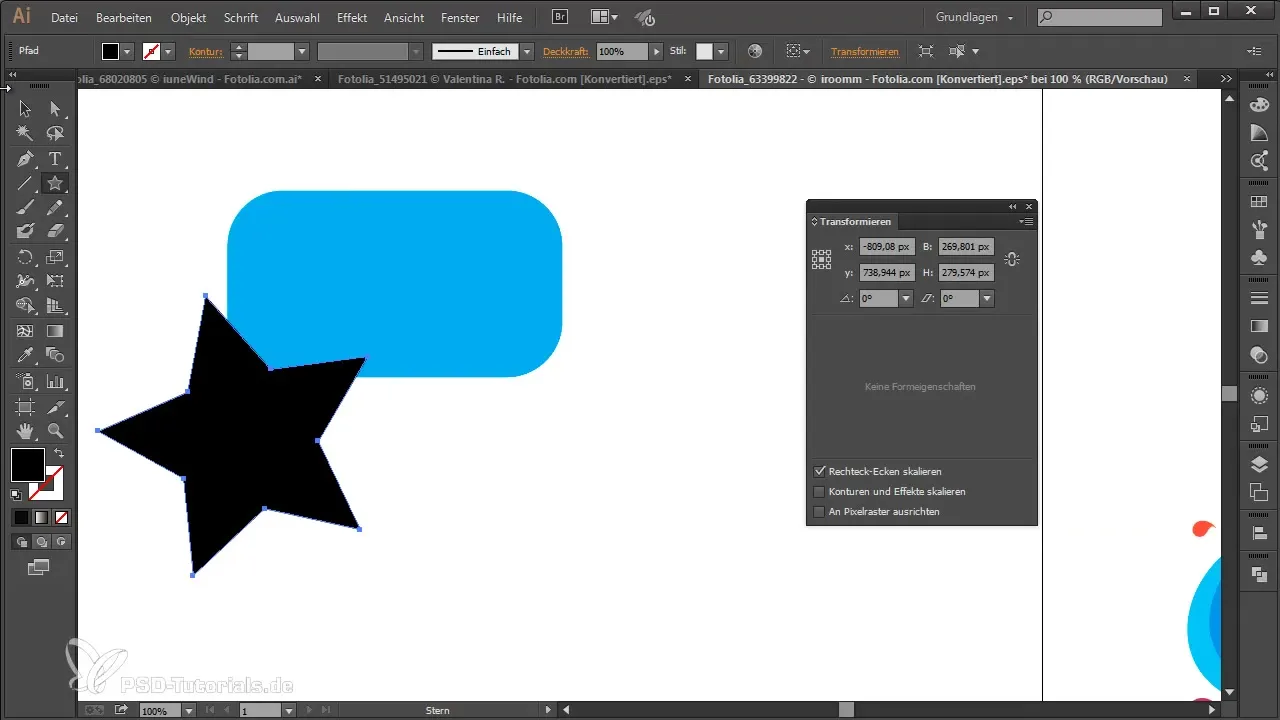This screenshot has height=720, width=1280.
Task: Open the Stroke panel lines icon
Action: coord(1259,299)
